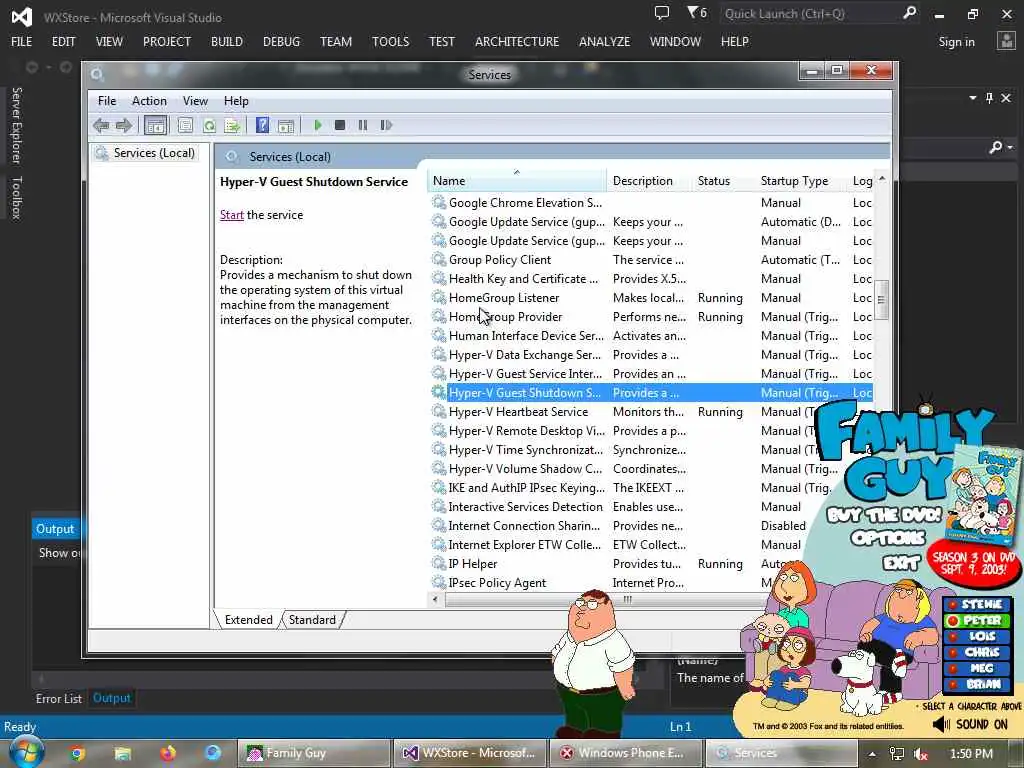Screen dimensions: 1024x768
Task: Click the Family Guy sound speaker icon
Action: 941,724
